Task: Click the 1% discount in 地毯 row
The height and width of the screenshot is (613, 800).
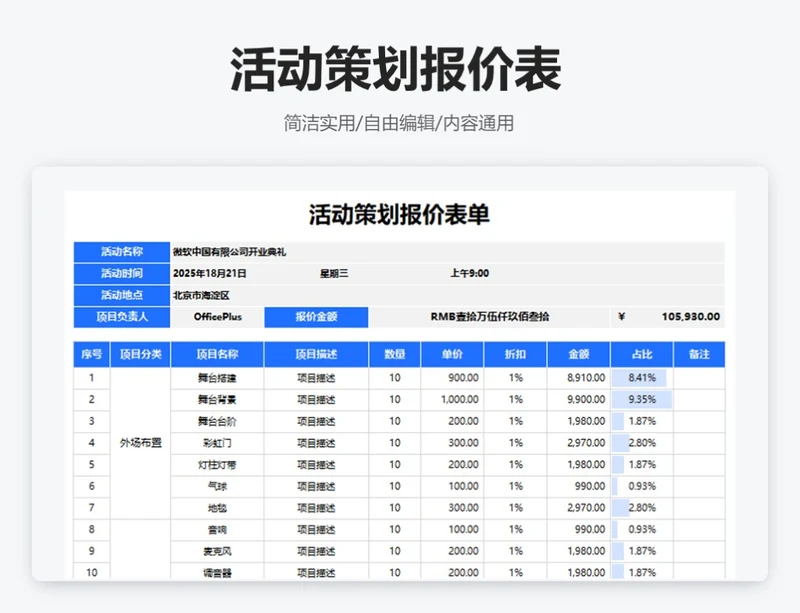Action: coord(515,508)
